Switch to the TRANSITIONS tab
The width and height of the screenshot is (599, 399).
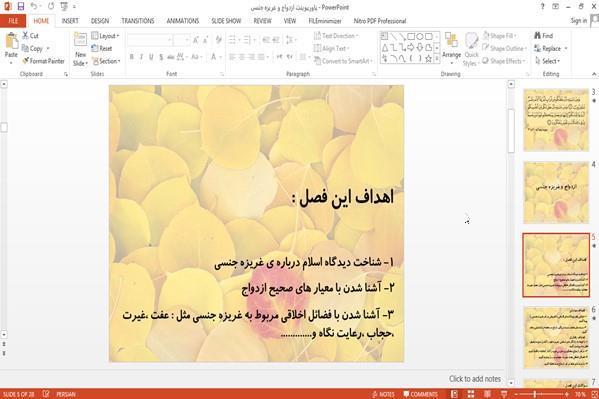[x=138, y=21]
